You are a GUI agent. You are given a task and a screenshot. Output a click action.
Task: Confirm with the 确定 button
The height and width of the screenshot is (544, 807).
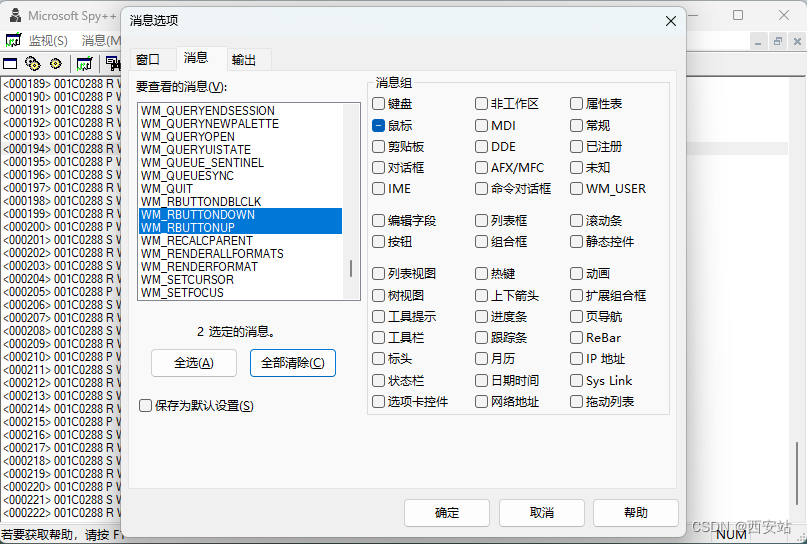point(447,513)
